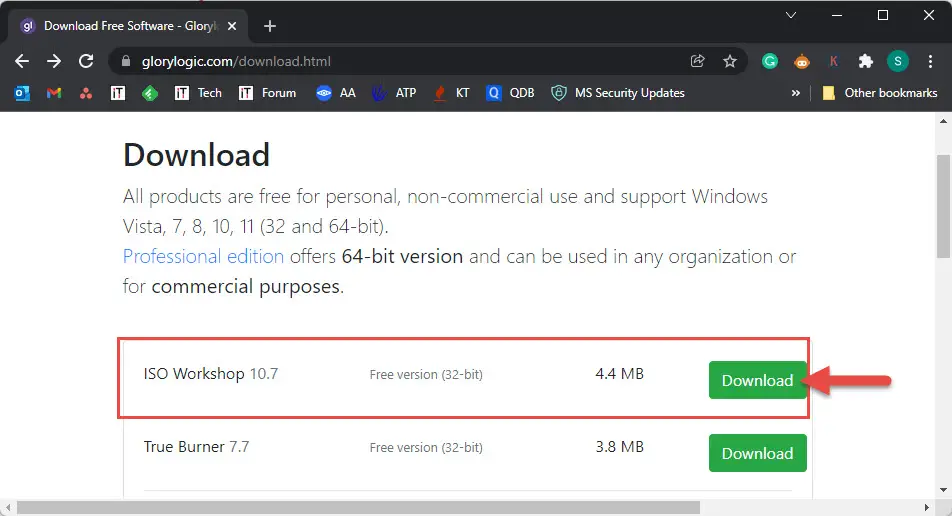Screen dimensions: 952x516
Task: Open the share page icon in address bar
Action: tap(698, 61)
